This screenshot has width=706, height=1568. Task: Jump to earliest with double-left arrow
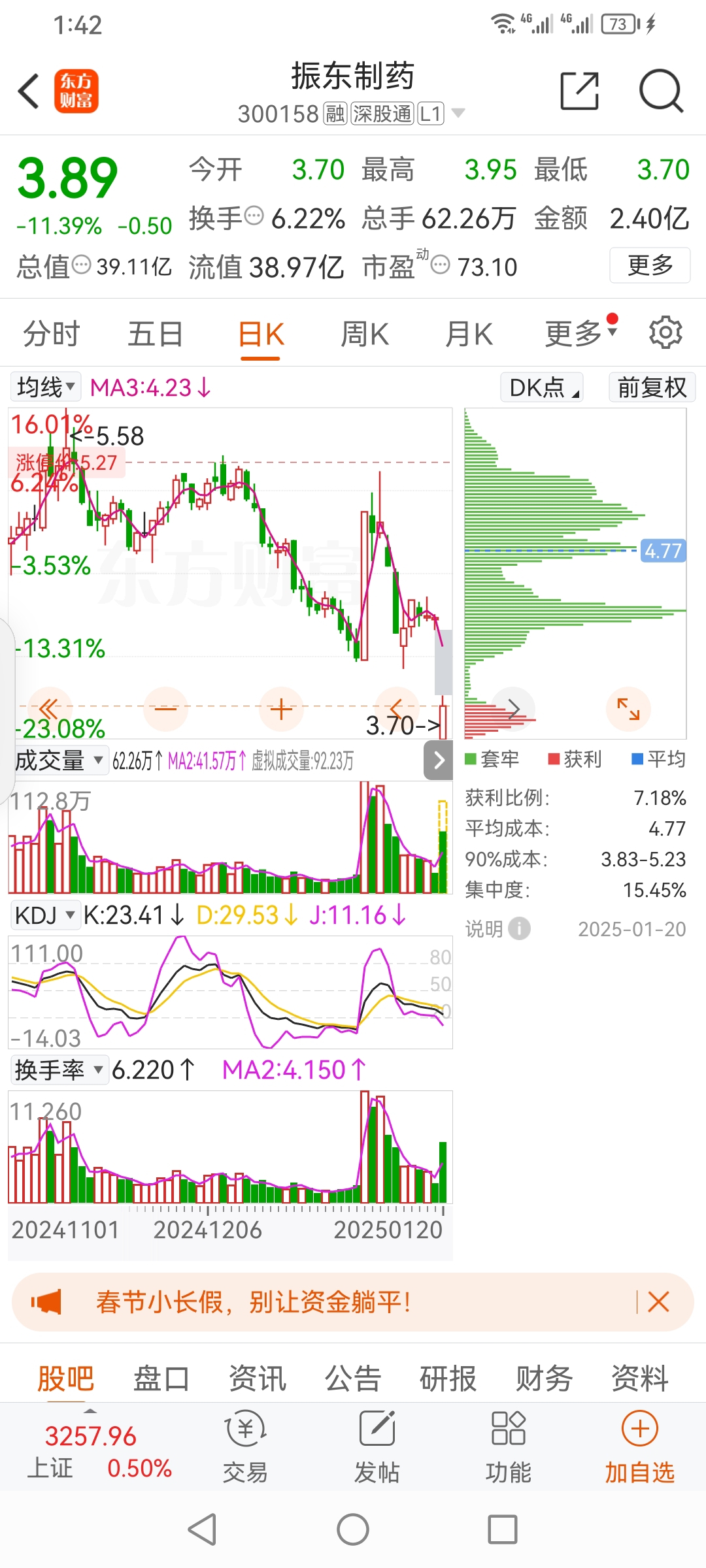coord(49,709)
